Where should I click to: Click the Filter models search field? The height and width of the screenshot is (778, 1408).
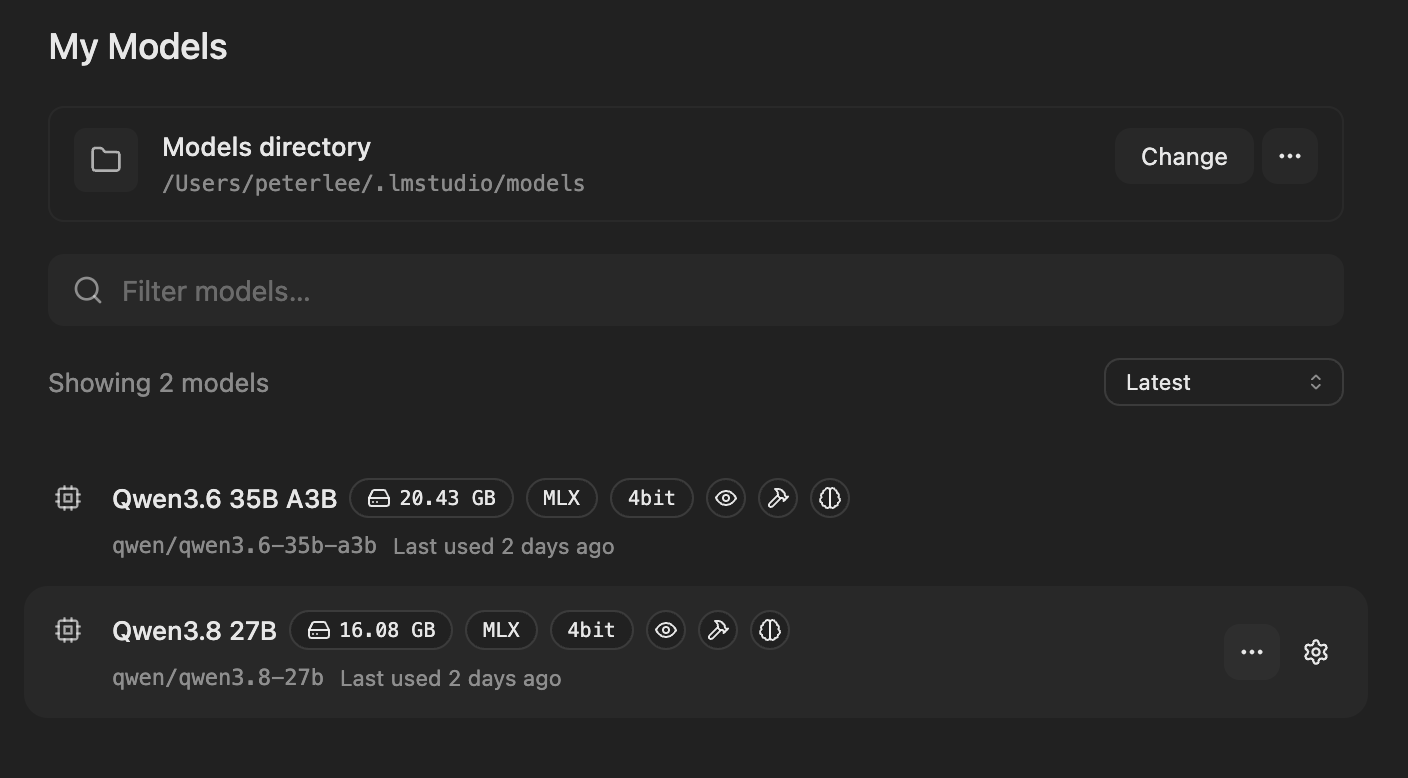pos(696,290)
